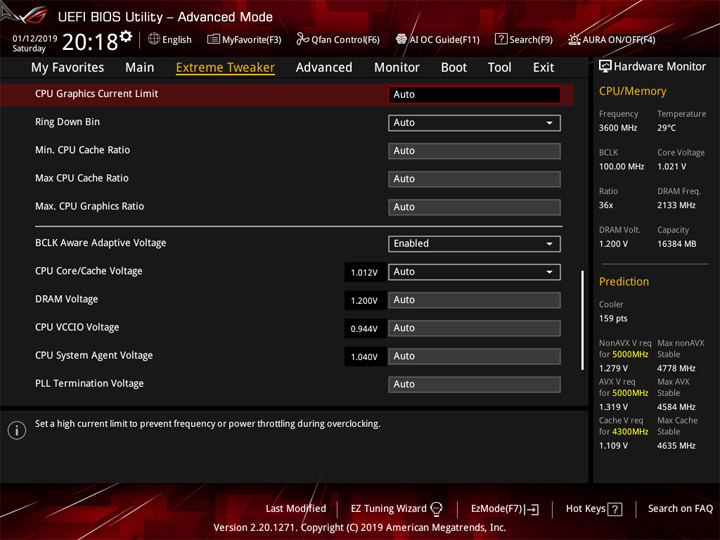The width and height of the screenshot is (720, 540).
Task: Expand CPU Core/Cache Voltage dropdown
Action: [474, 272]
